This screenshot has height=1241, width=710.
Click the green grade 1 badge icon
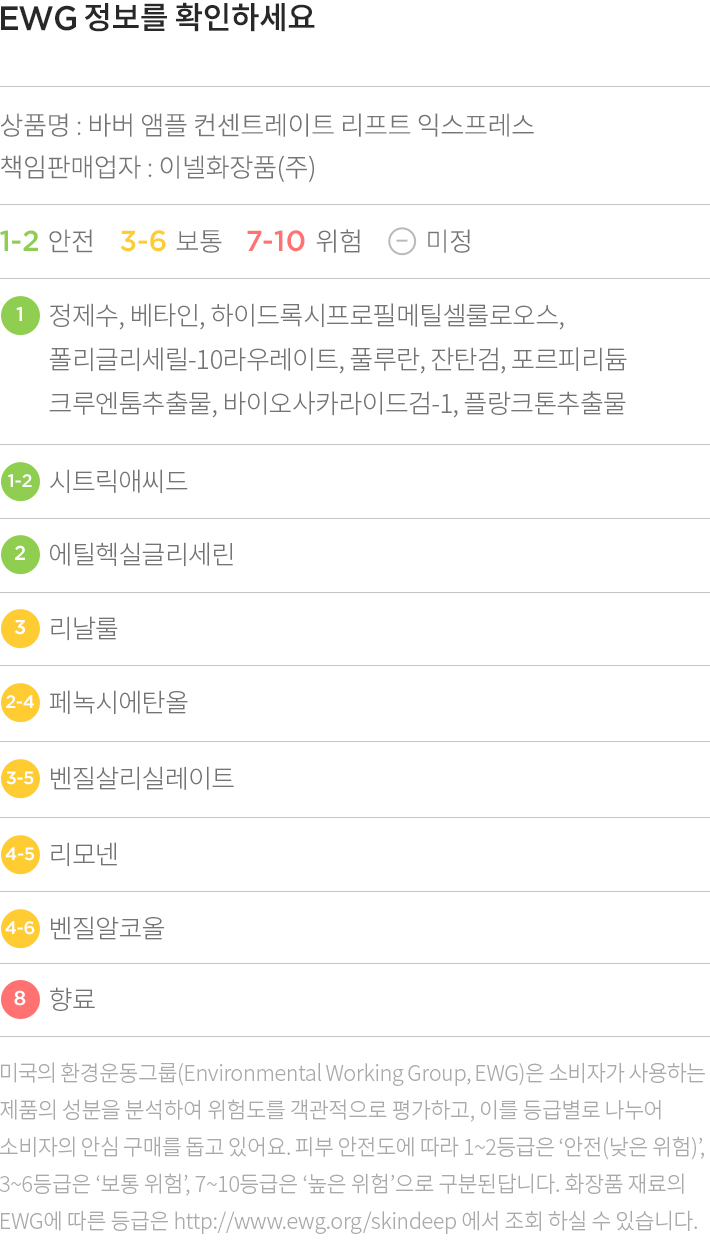pyautogui.click(x=20, y=316)
